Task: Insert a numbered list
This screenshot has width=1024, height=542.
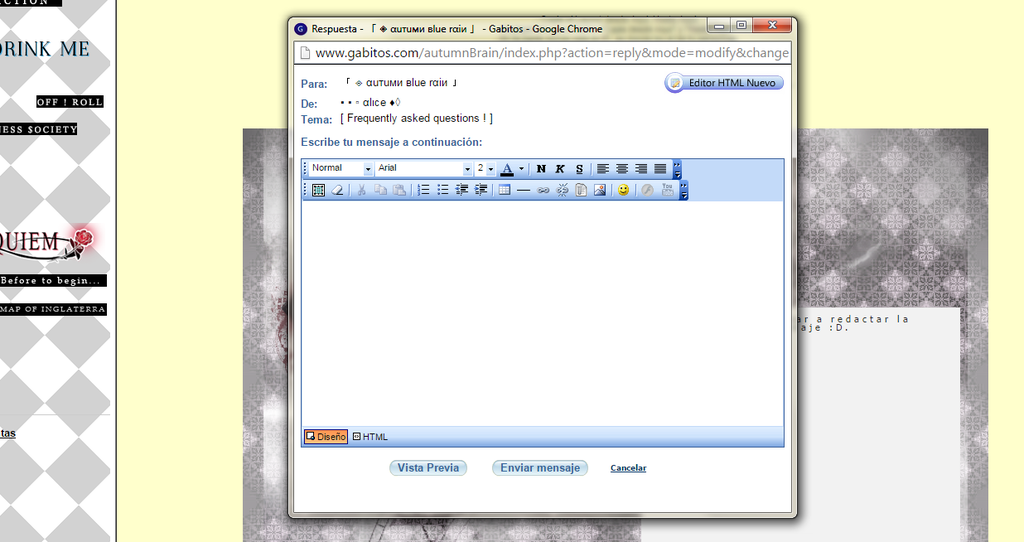Action: click(423, 190)
